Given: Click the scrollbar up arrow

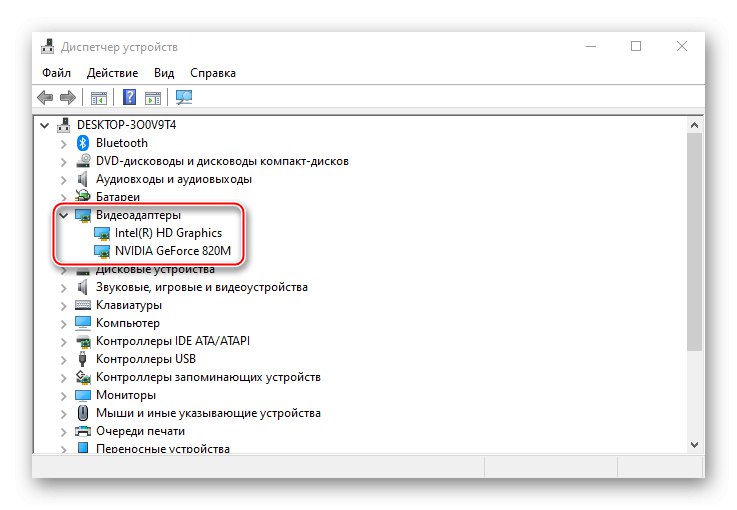Looking at the screenshot, I should click(694, 126).
